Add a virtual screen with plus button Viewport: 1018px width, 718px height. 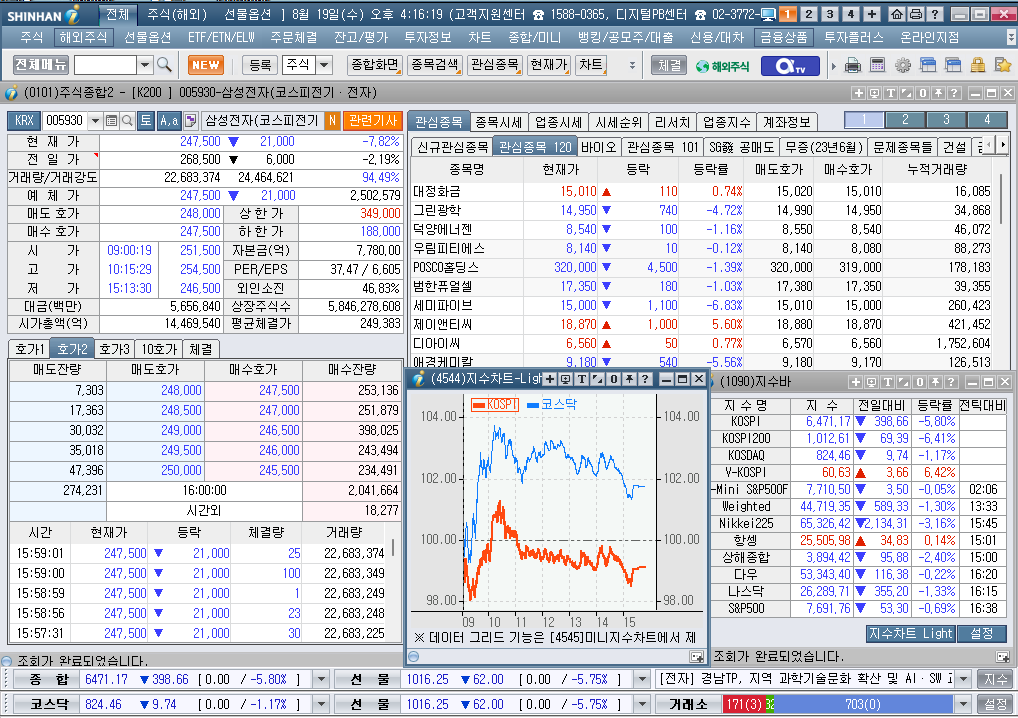tap(871, 14)
